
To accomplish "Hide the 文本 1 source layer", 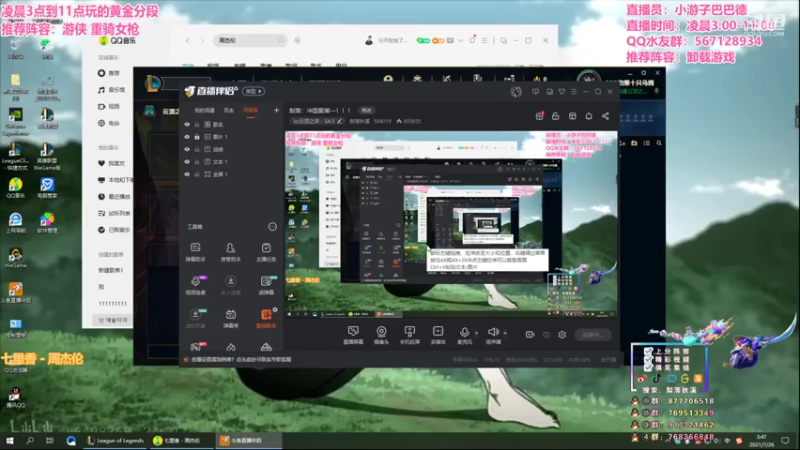I will 187,162.
